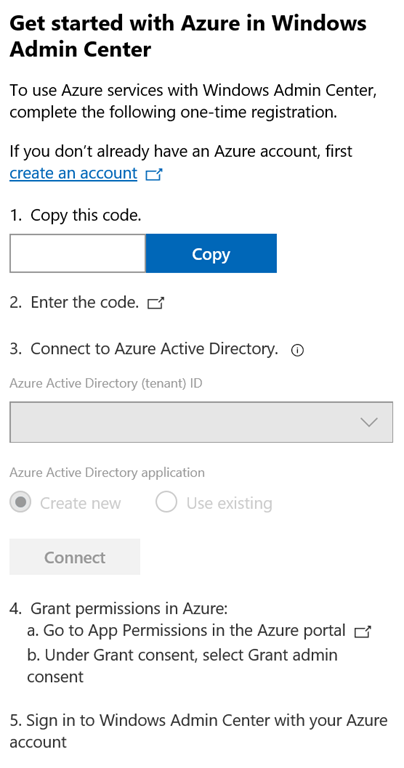Expand the tenant ID dropdown chevron
This screenshot has height=768, width=404.
(x=369, y=422)
